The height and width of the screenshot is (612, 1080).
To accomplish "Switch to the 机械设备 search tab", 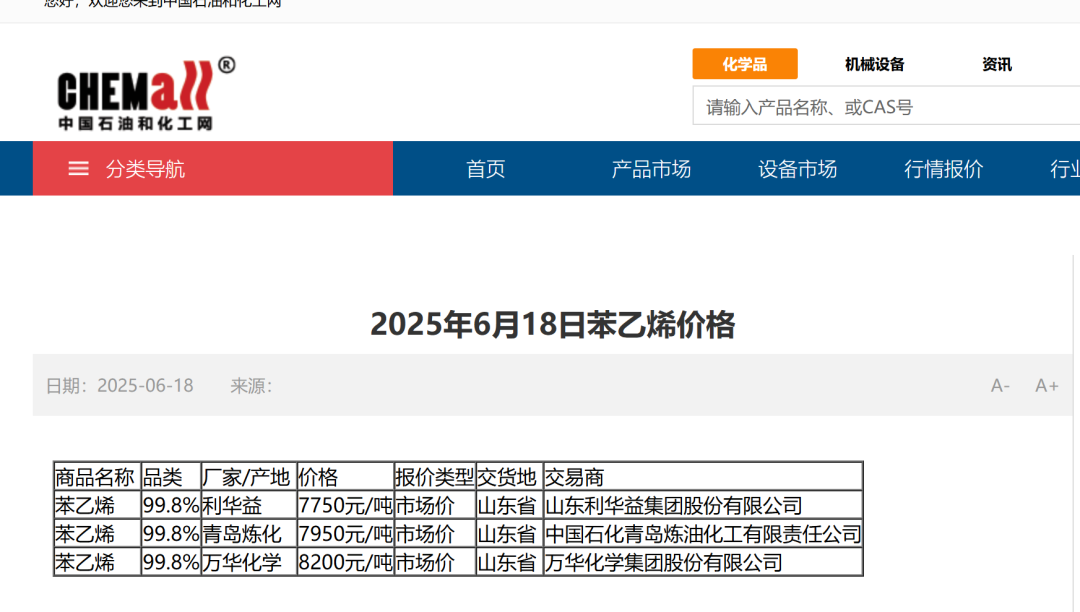I will click(x=874, y=64).
